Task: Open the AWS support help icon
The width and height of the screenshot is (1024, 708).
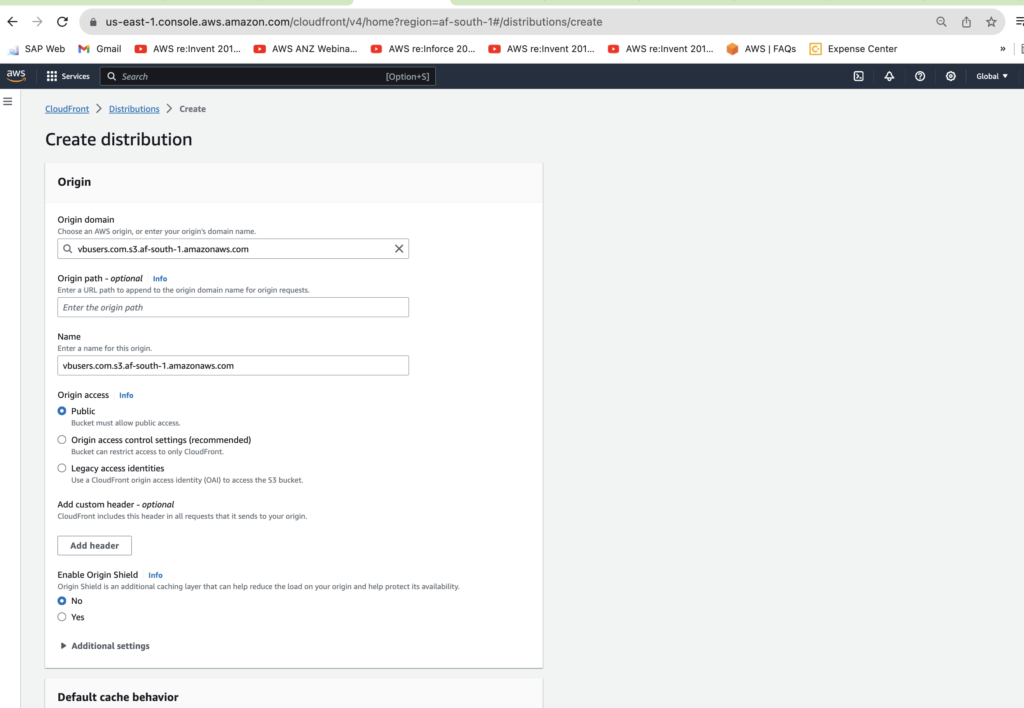Action: [920, 76]
